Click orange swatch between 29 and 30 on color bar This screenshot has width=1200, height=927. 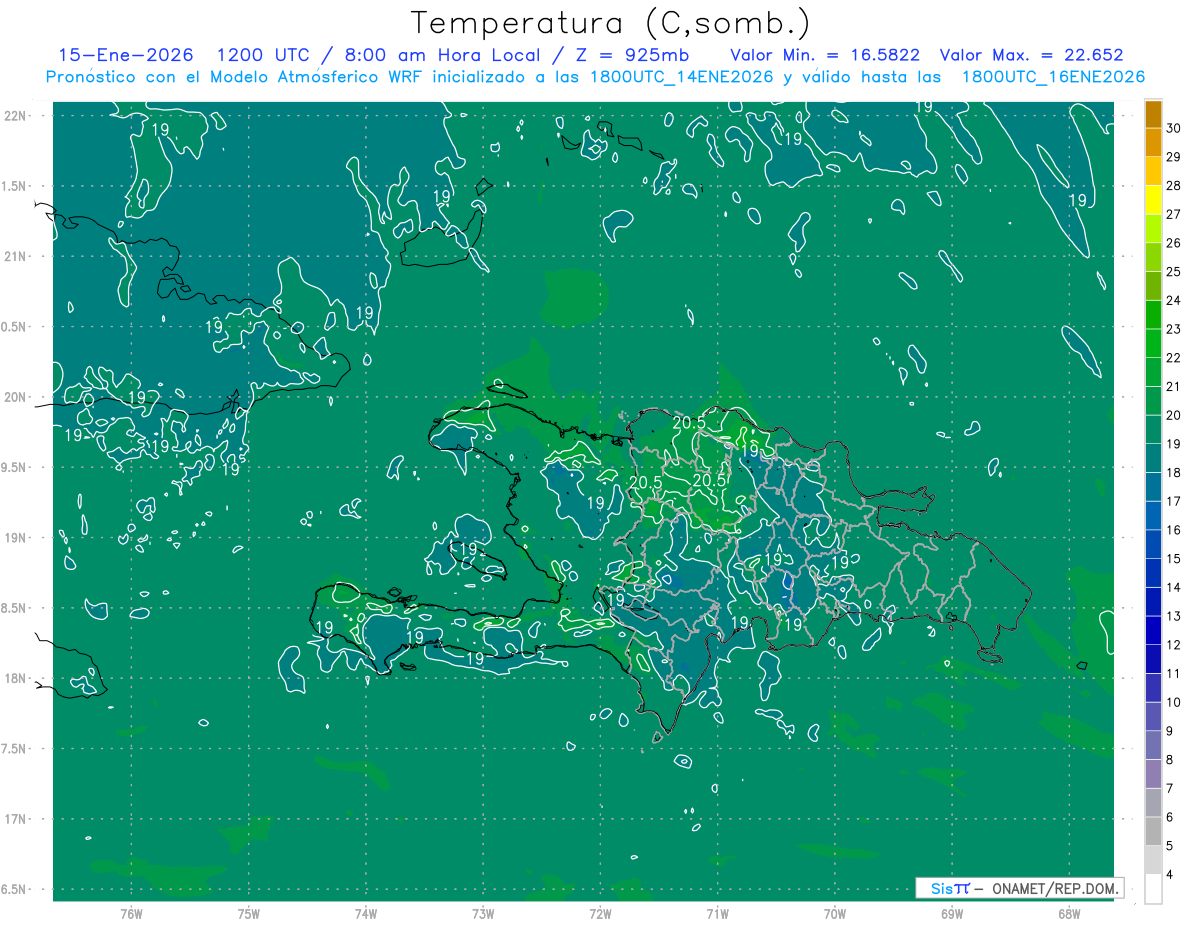click(1153, 143)
